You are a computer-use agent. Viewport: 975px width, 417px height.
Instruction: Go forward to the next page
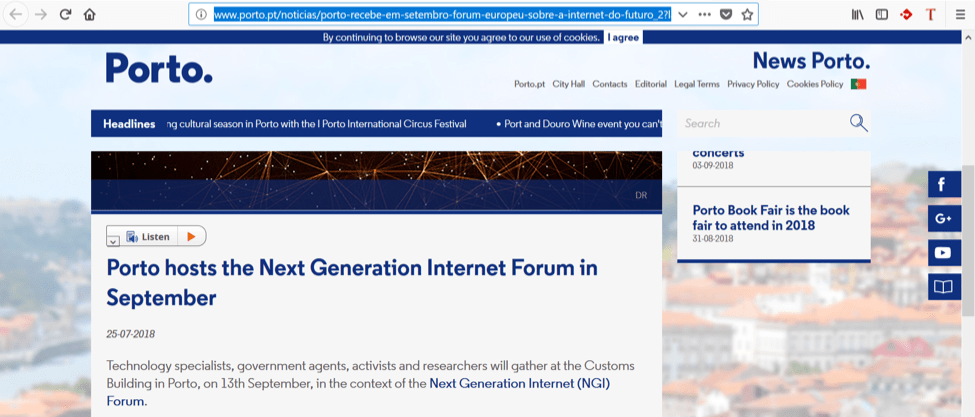(x=41, y=15)
